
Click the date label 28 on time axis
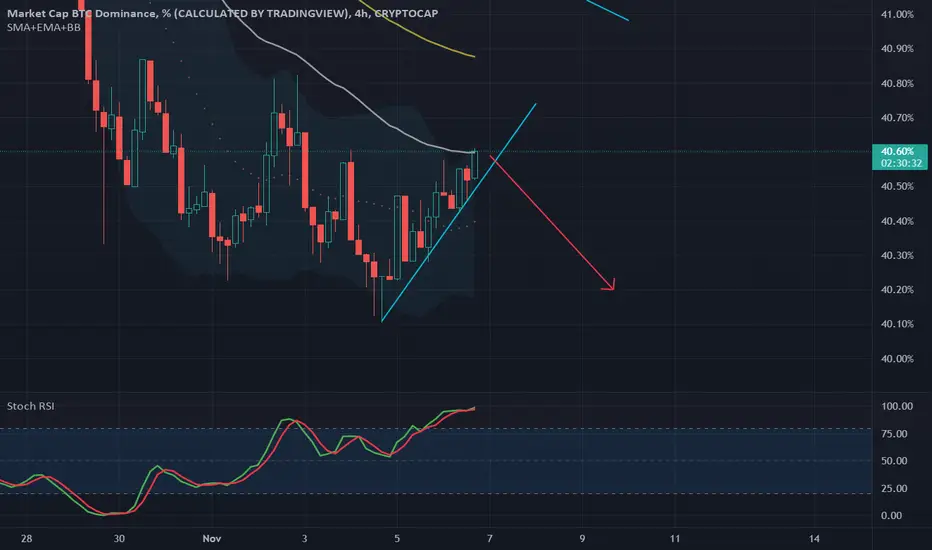click(26, 539)
